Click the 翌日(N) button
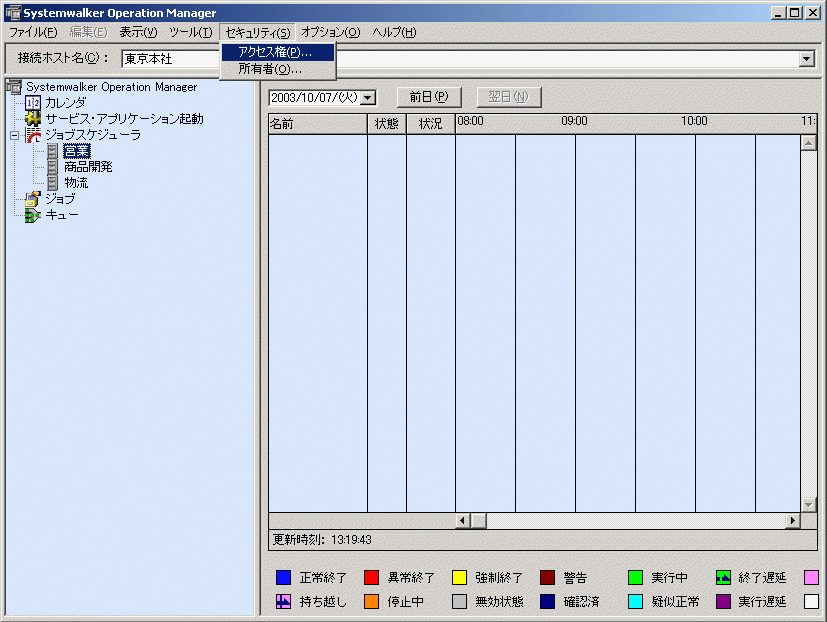 point(509,97)
